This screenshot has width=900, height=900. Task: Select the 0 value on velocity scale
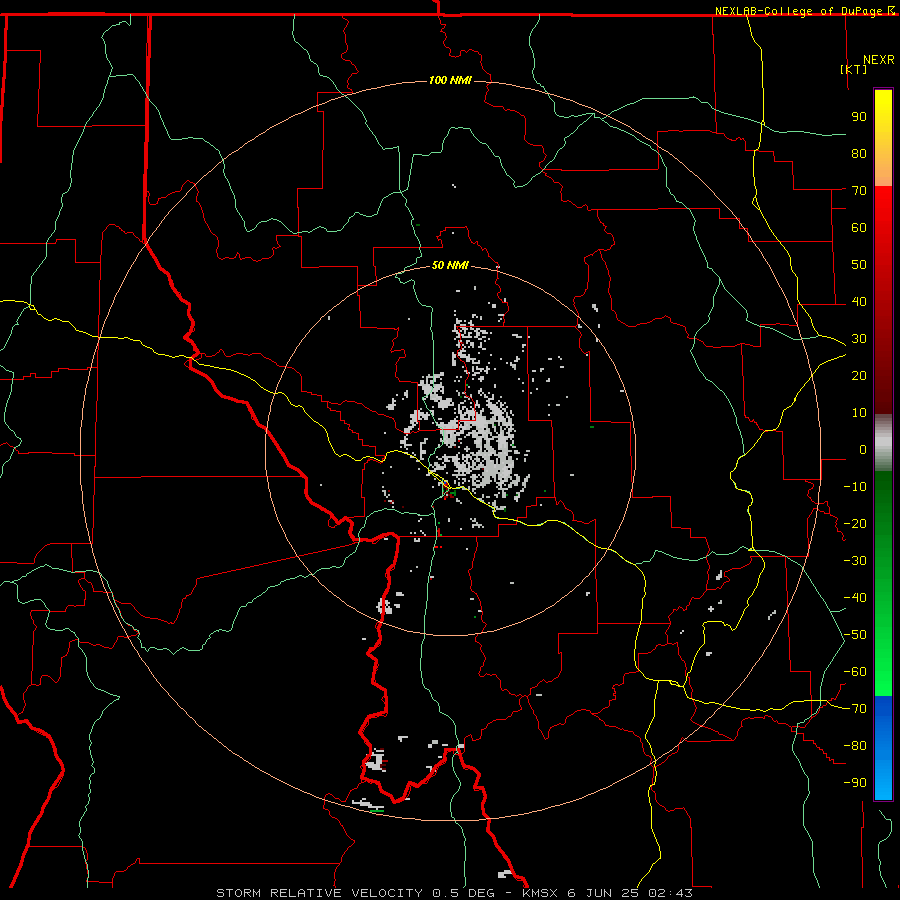pyautogui.click(x=863, y=449)
